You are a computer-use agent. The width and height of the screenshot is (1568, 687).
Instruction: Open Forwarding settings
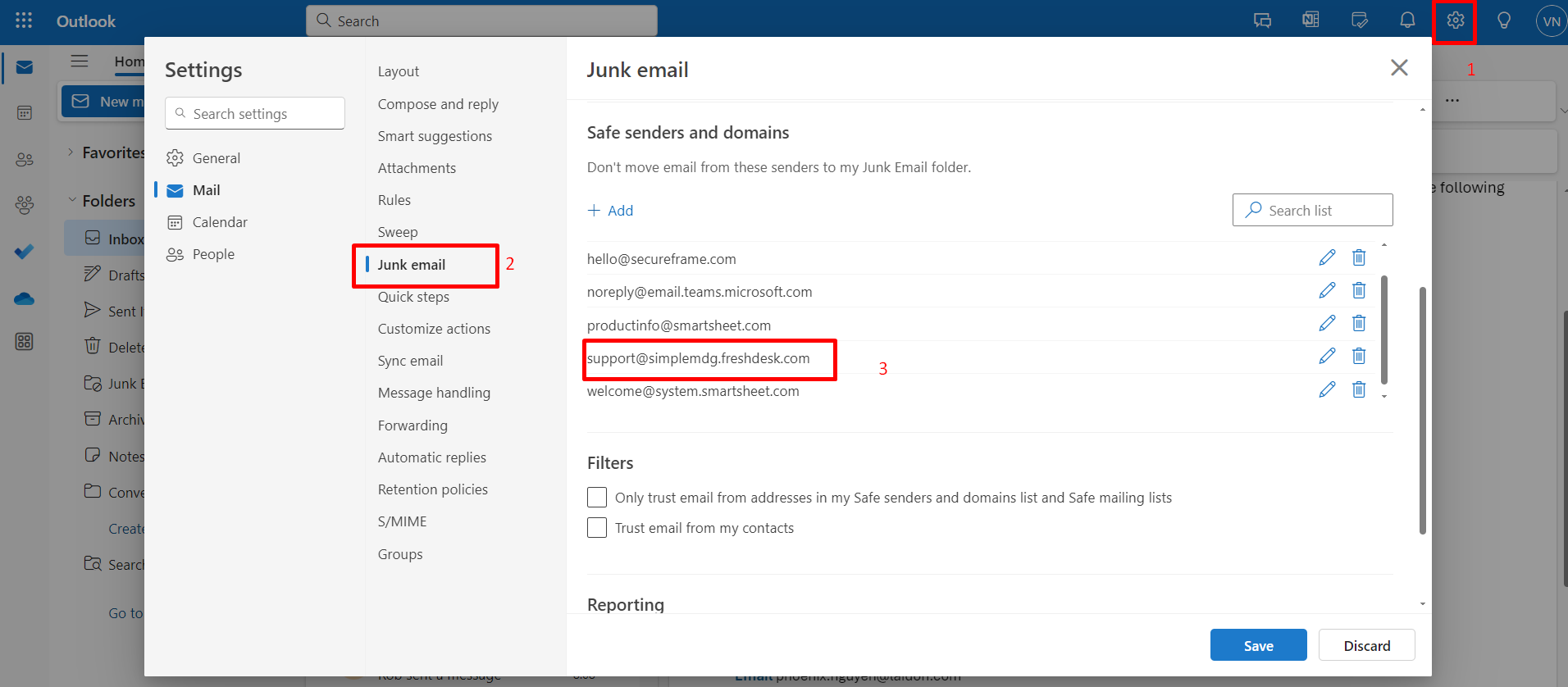click(413, 425)
